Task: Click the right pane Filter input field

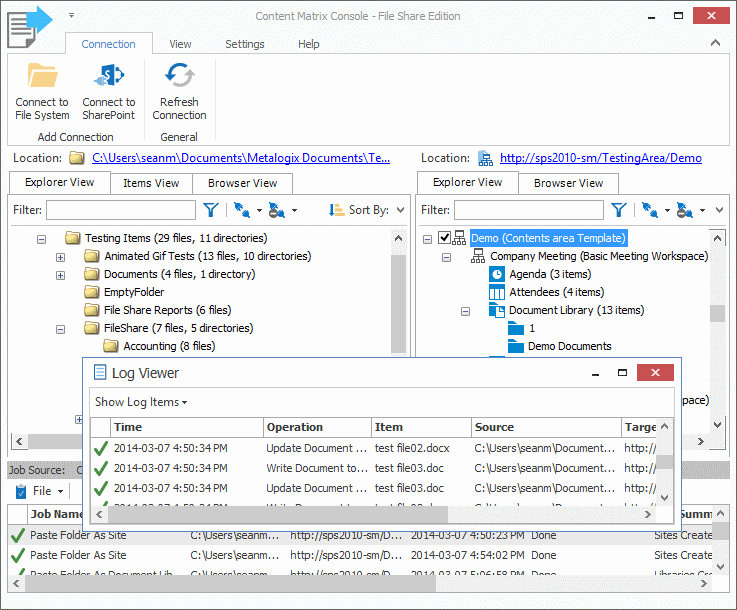Action: tap(529, 210)
